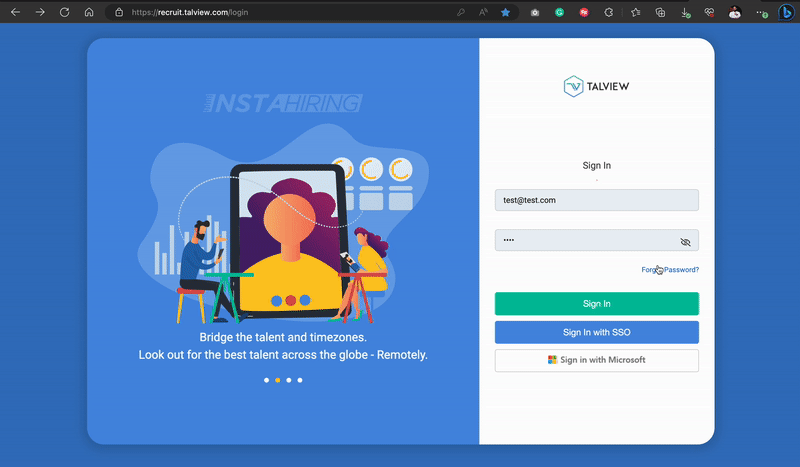
Task: Click the password input field
Action: coord(596,240)
